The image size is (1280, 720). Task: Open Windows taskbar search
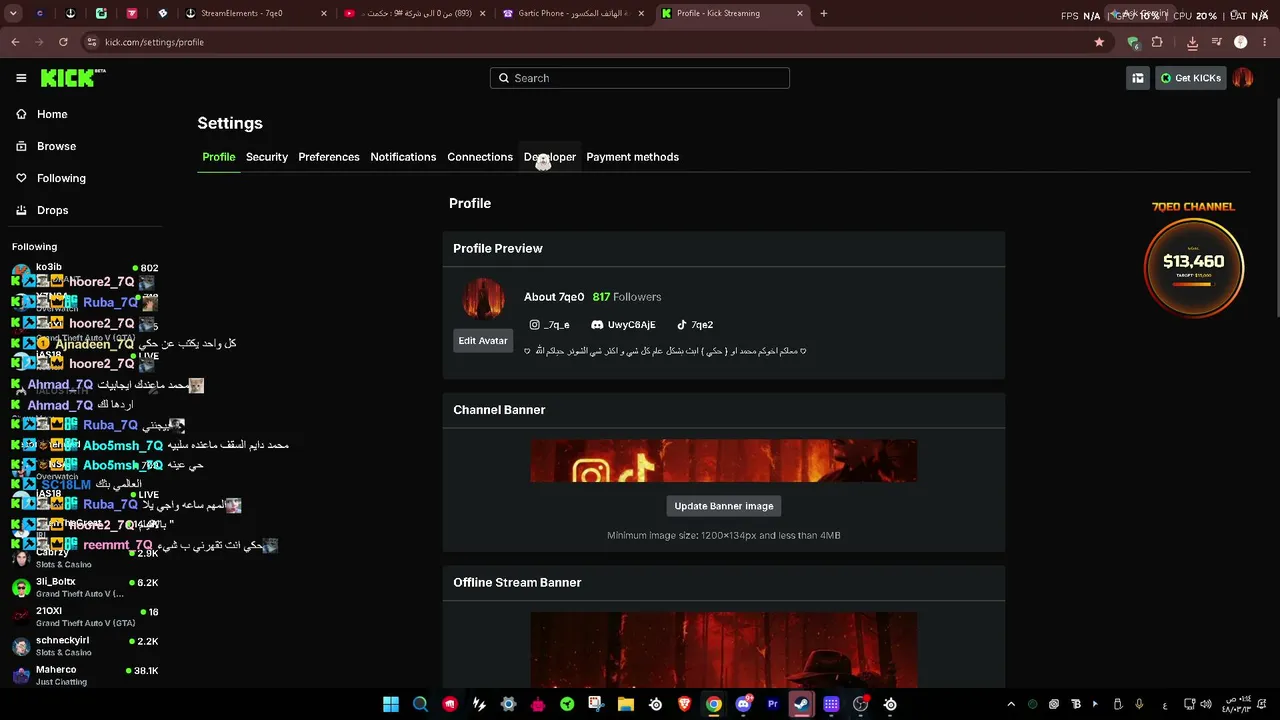coord(420,704)
